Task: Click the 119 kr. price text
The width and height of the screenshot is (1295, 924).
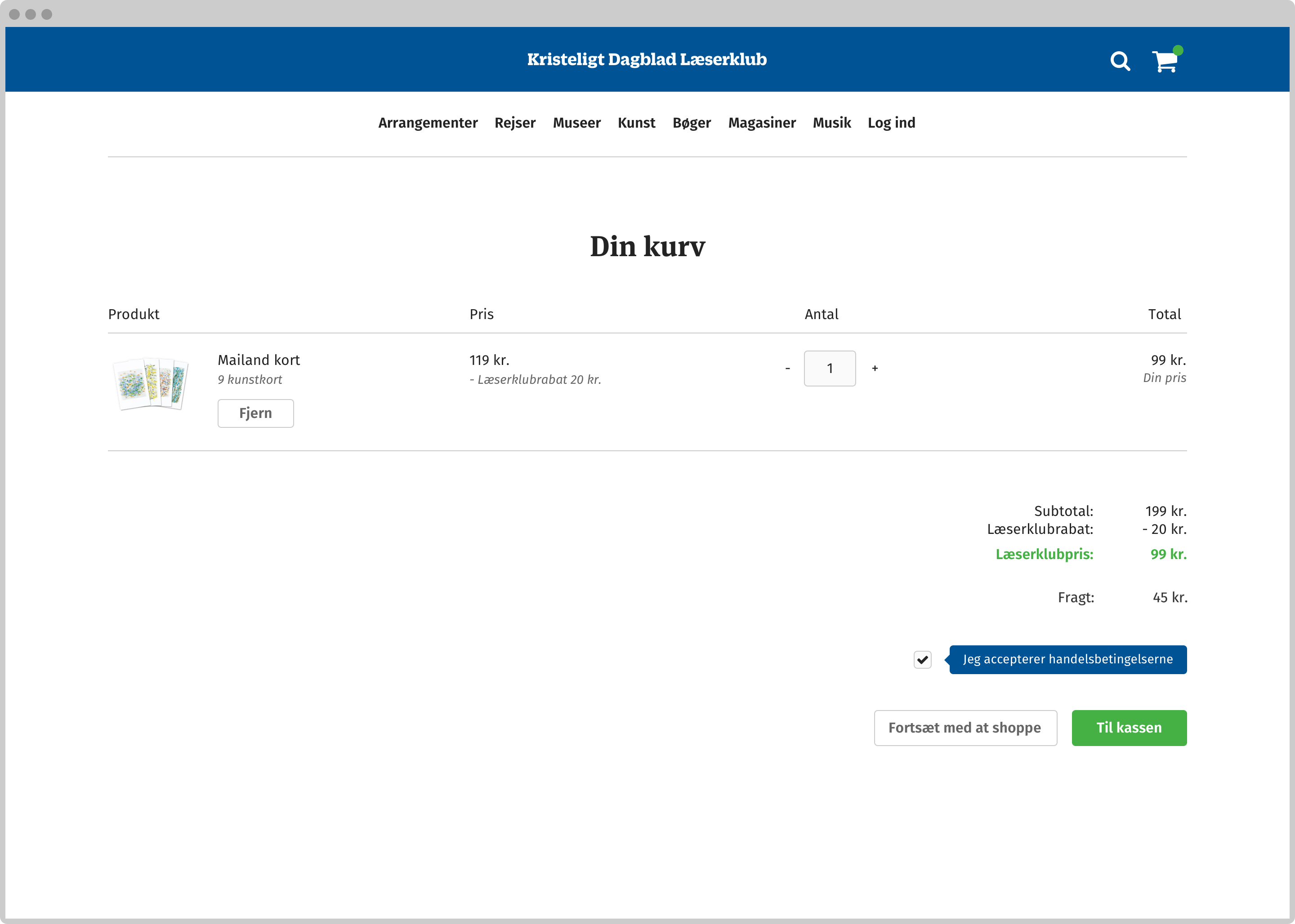Action: 489,360
